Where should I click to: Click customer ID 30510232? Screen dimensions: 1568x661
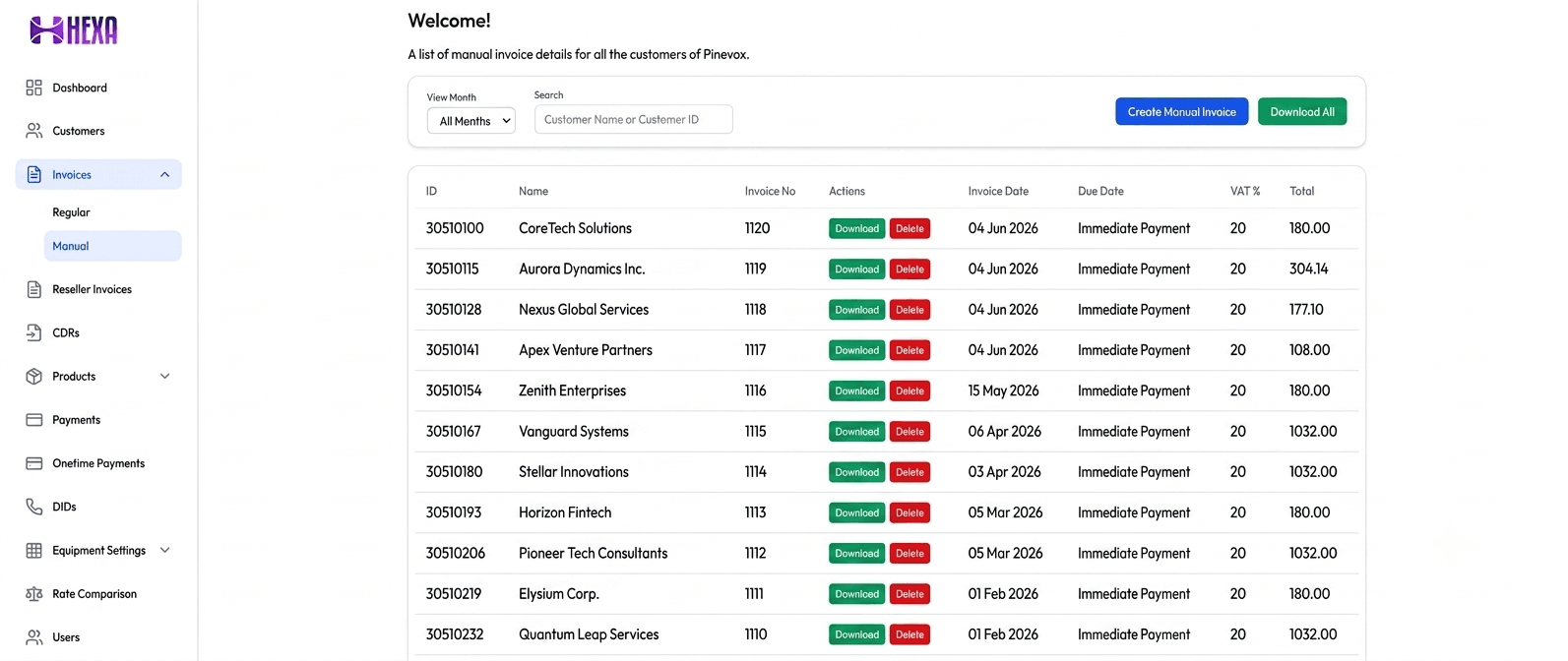pos(455,634)
